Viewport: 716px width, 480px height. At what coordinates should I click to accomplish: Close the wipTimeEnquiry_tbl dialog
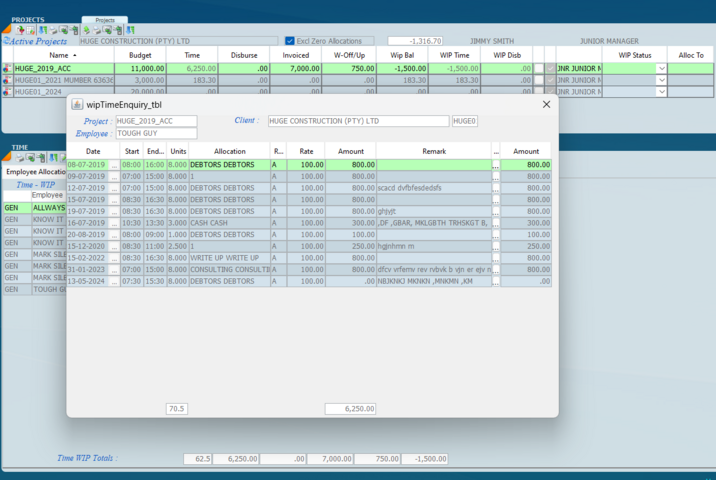(546, 104)
